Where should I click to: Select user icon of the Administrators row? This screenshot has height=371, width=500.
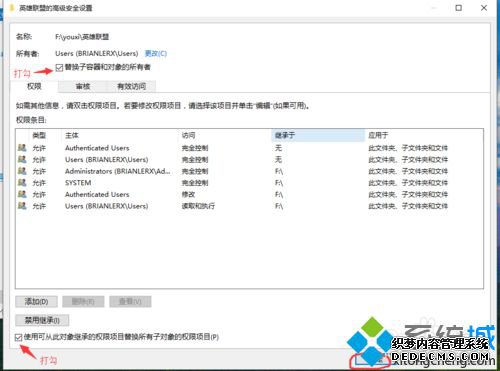(x=22, y=171)
